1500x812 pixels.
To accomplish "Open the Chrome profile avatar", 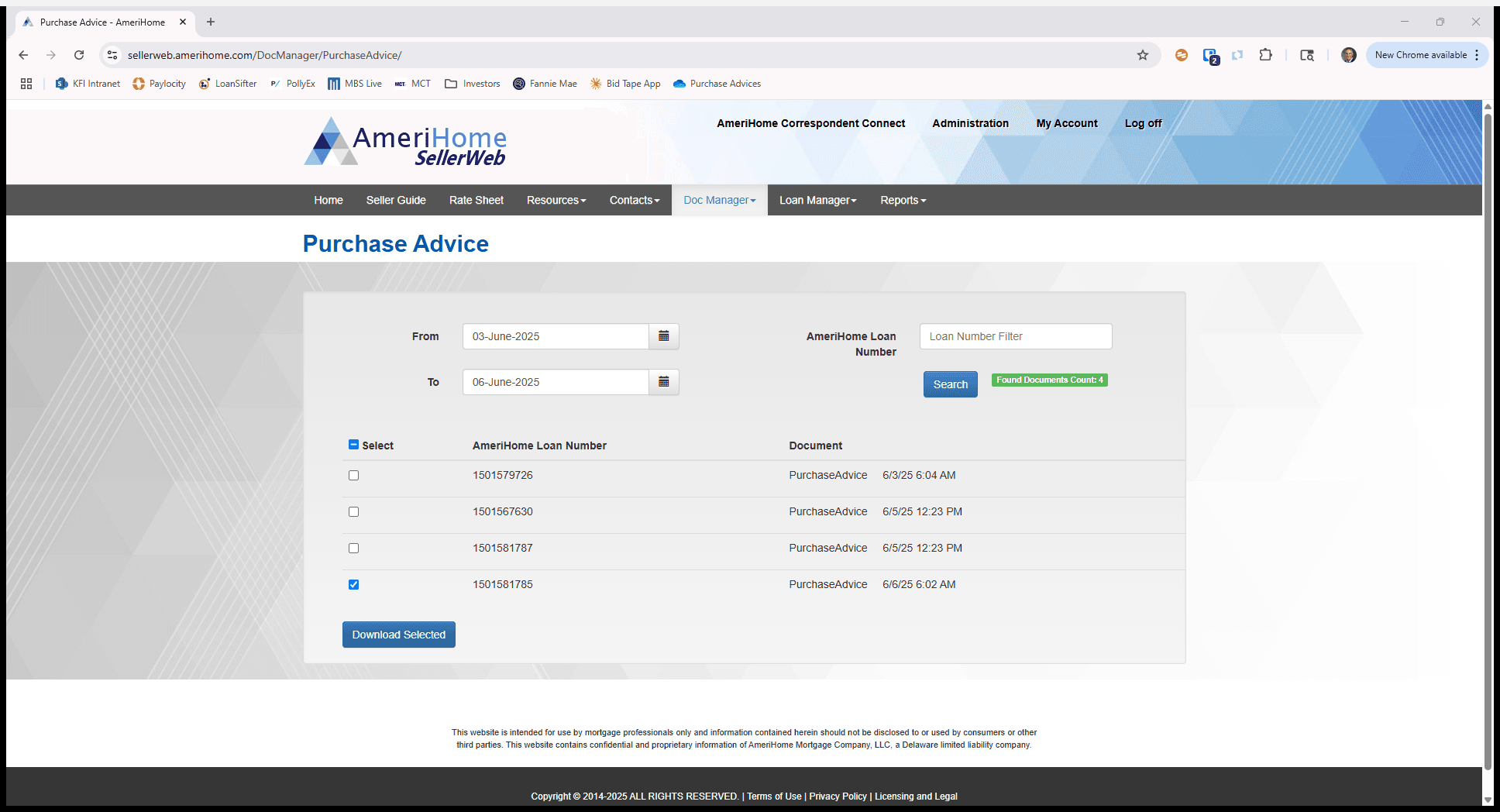I will [x=1349, y=55].
